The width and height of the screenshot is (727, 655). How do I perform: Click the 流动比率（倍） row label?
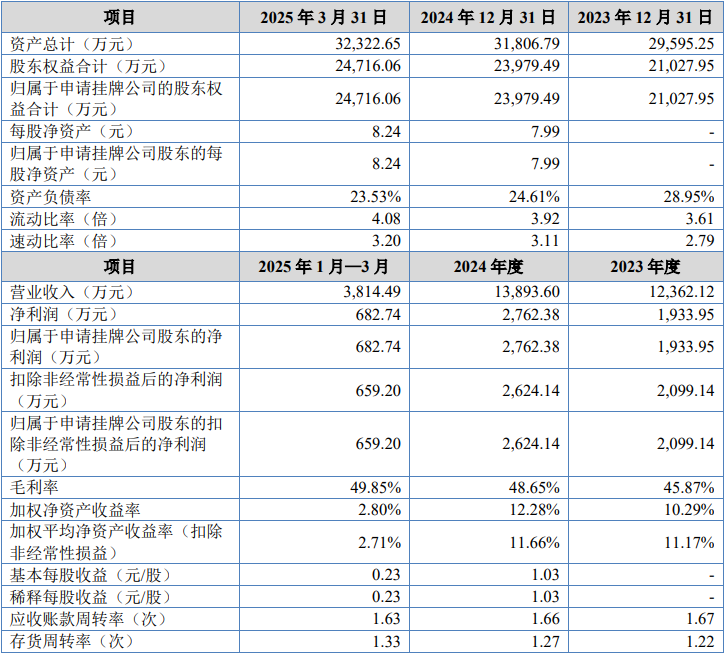pyautogui.click(x=64, y=219)
